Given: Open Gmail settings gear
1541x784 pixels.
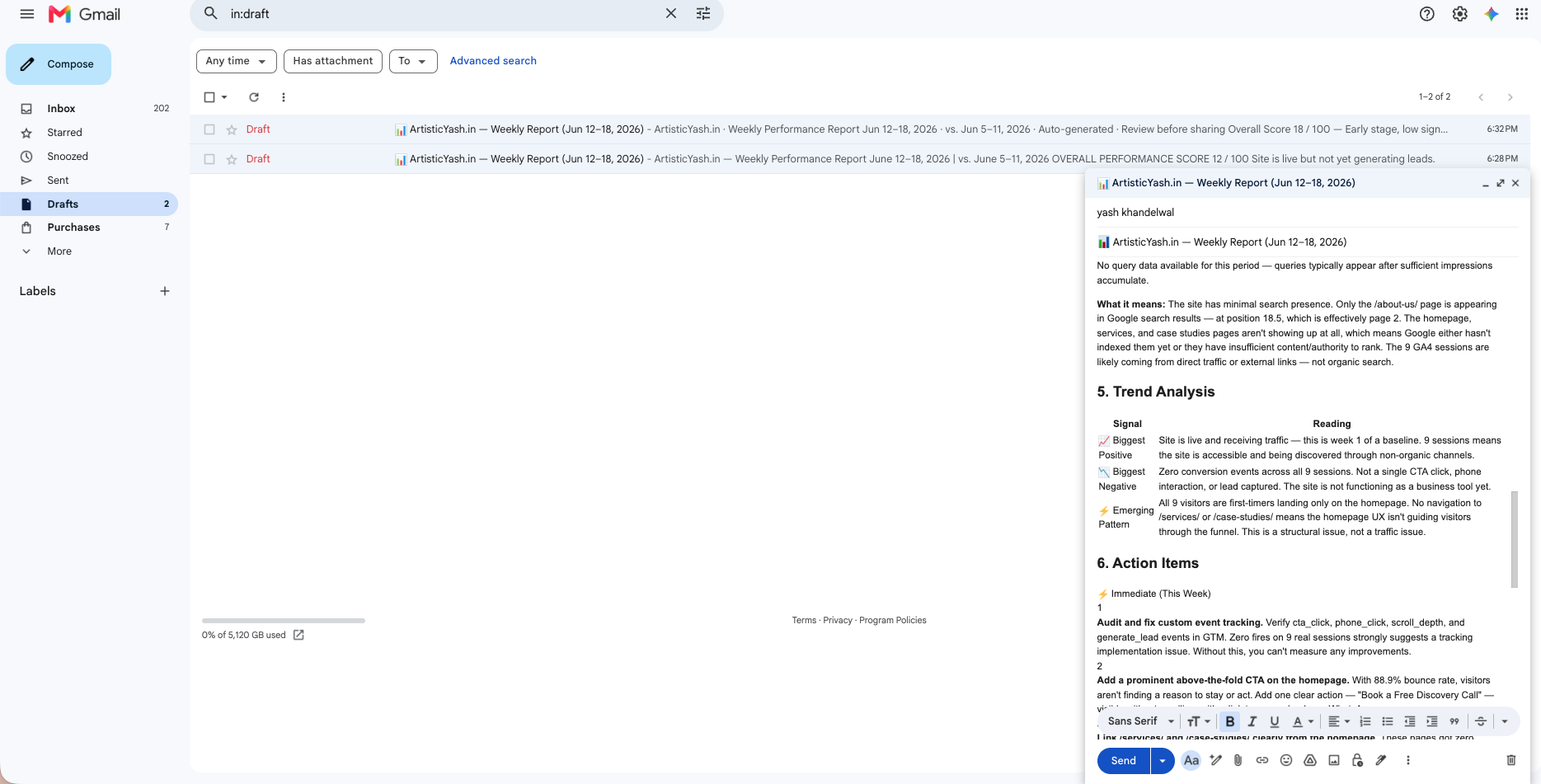Looking at the screenshot, I should 1460,14.
